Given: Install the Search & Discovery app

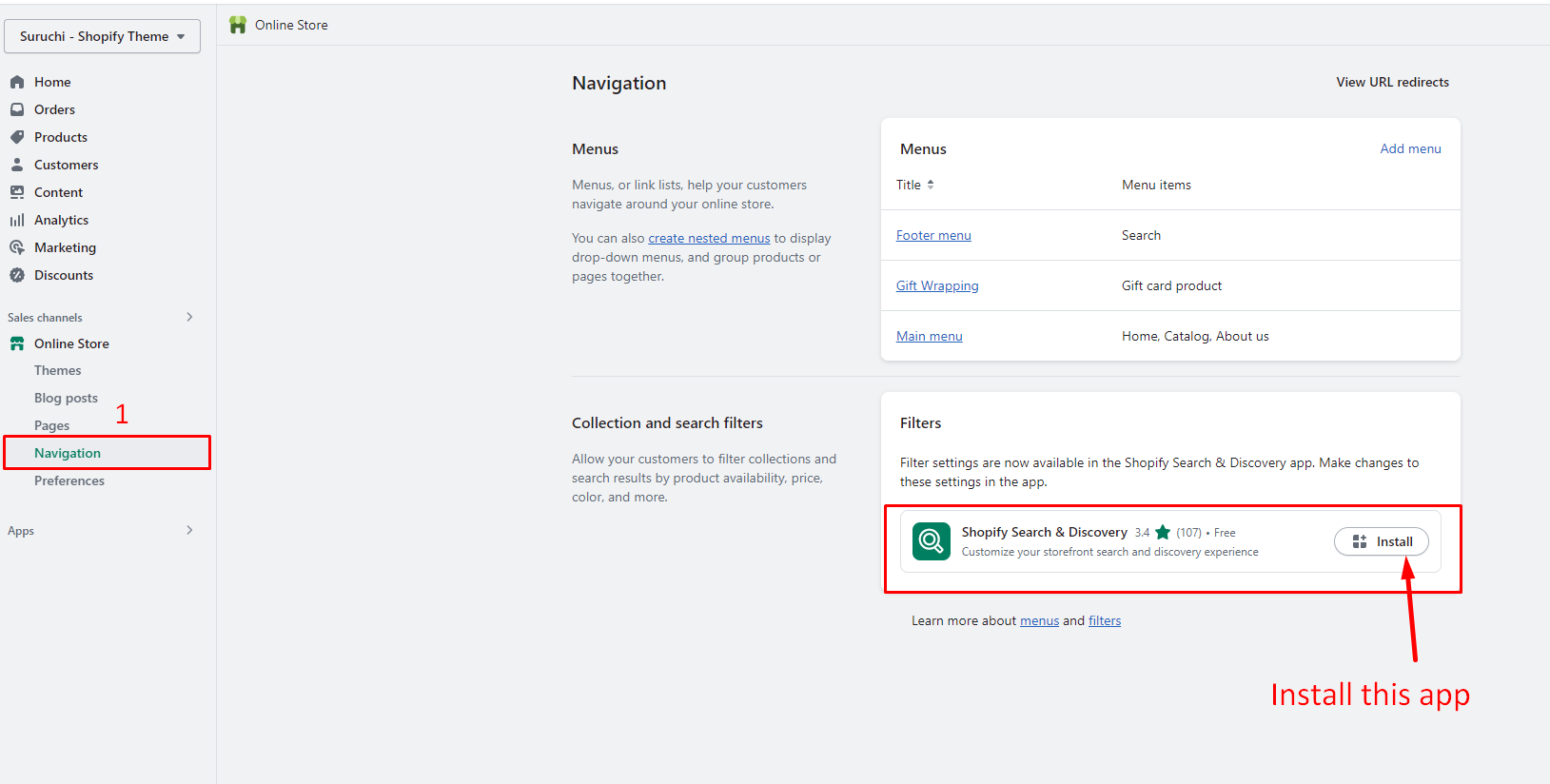Looking at the screenshot, I should coord(1382,541).
